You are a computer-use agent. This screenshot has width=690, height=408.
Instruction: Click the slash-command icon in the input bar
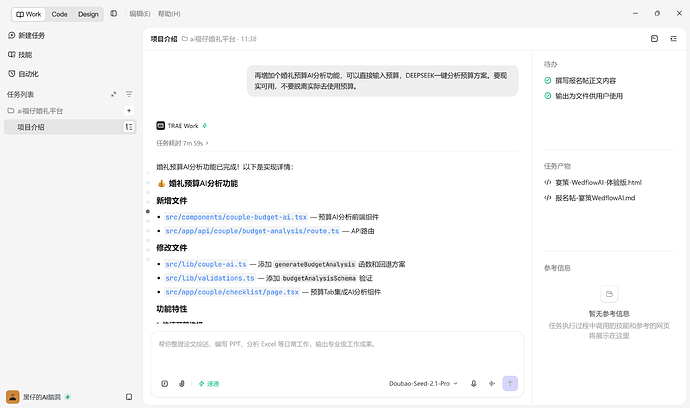(165, 384)
